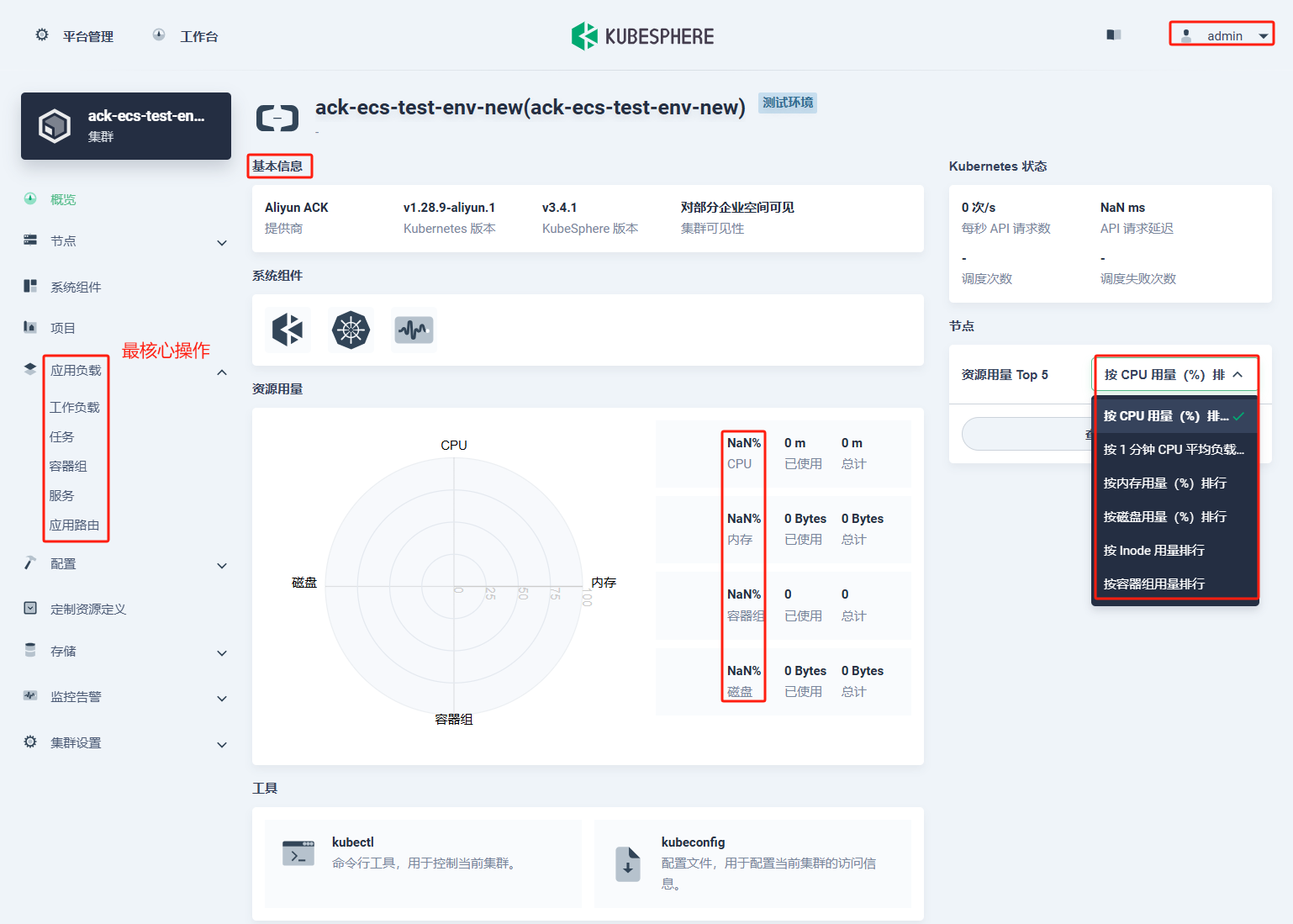Select 按 Inode 用量排行 option
1293x924 pixels.
tap(1174, 551)
